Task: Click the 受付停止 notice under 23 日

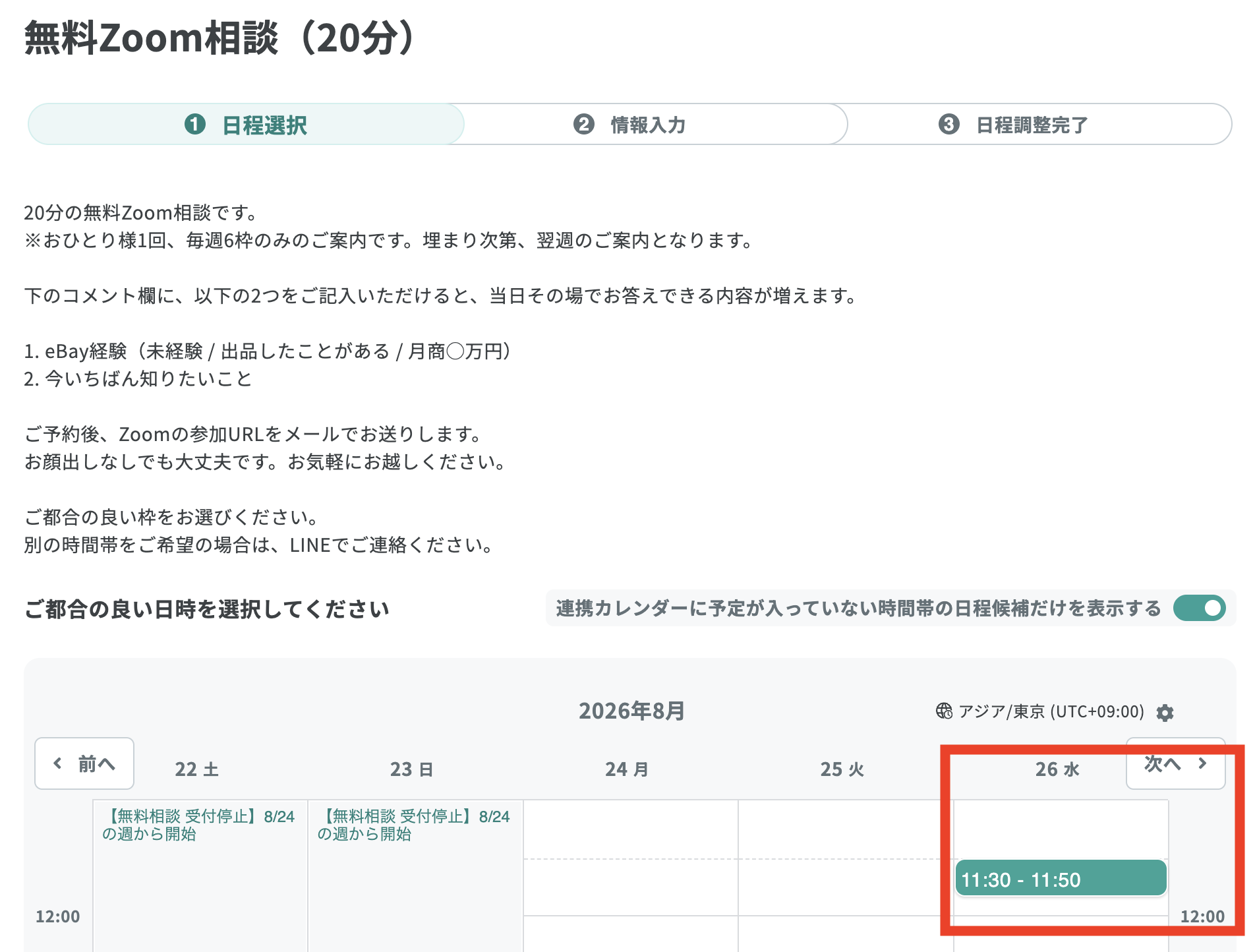Action: click(414, 825)
